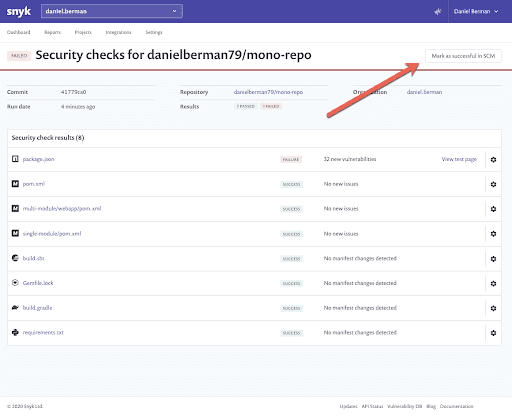The image size is (512, 416).
Task: Open the package.json file link
Action: point(38,159)
